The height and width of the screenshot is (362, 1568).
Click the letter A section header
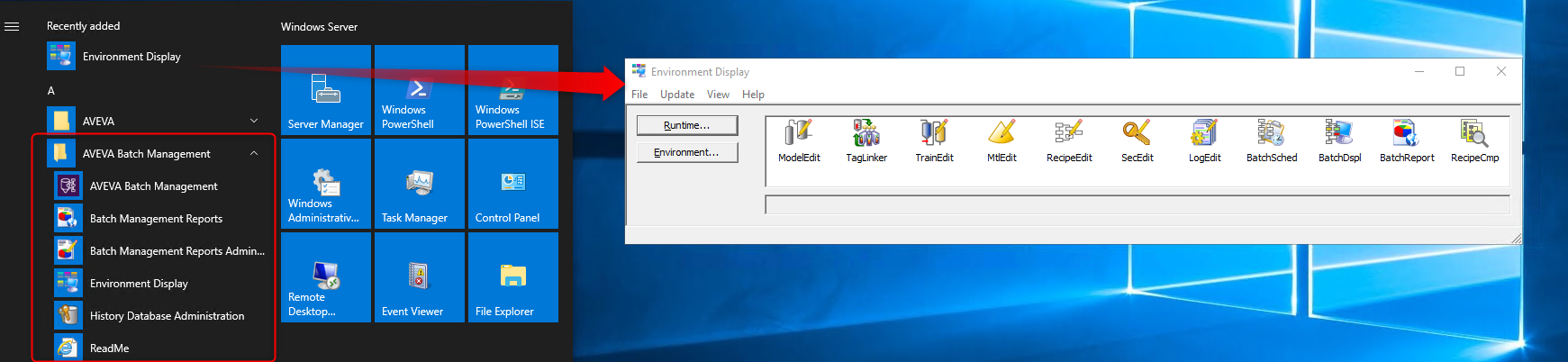click(x=51, y=91)
